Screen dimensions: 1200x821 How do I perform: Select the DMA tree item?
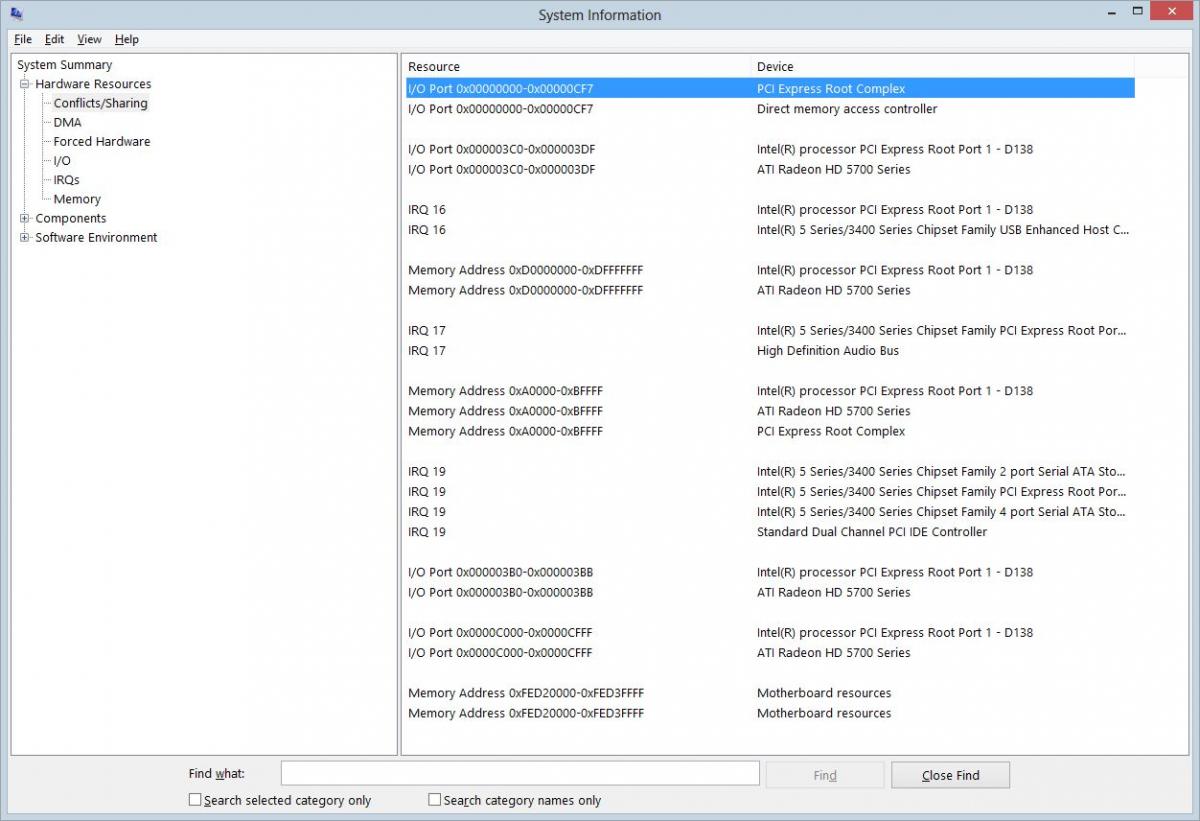[x=68, y=122]
